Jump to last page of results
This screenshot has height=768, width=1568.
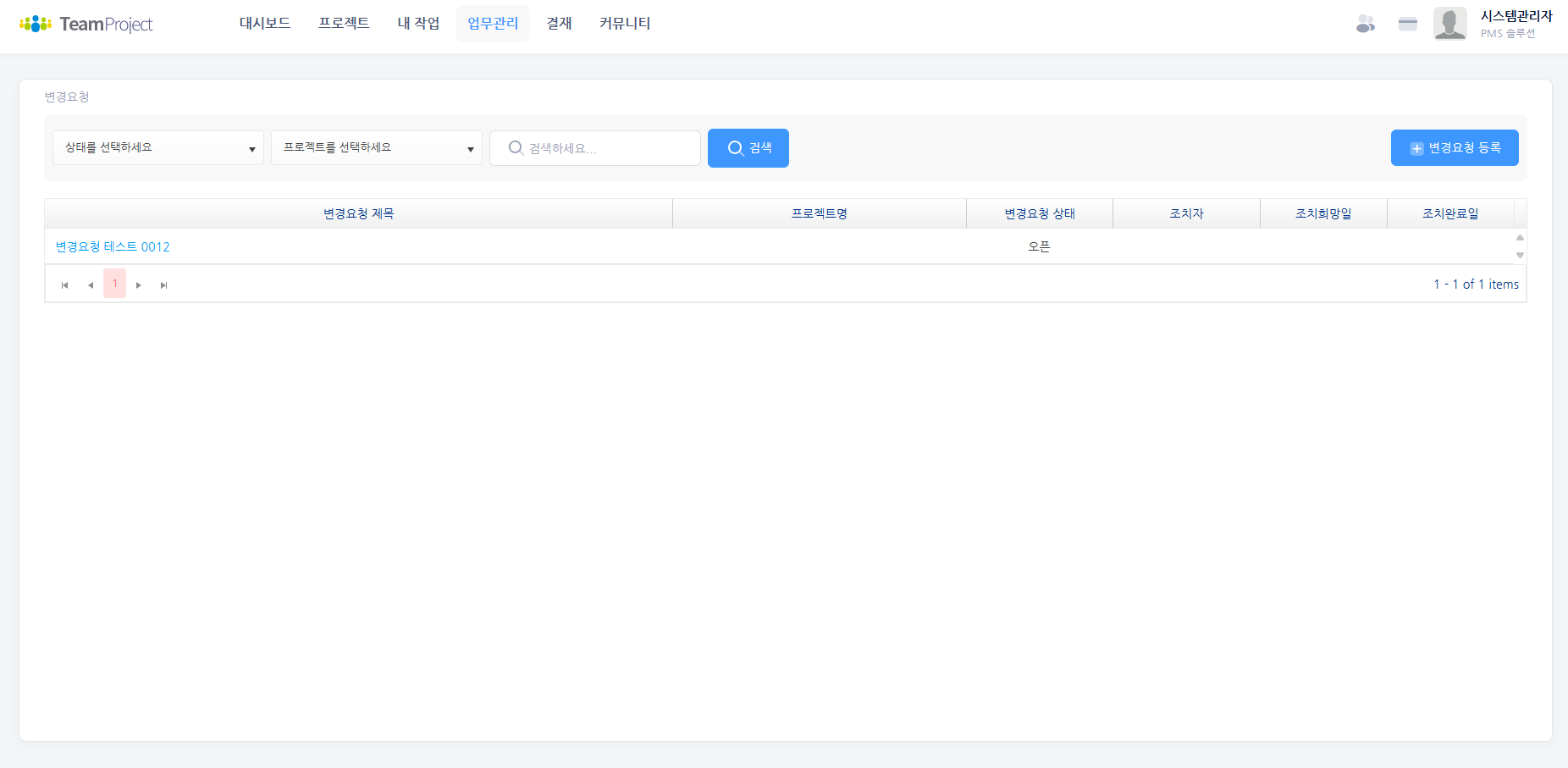[x=164, y=285]
